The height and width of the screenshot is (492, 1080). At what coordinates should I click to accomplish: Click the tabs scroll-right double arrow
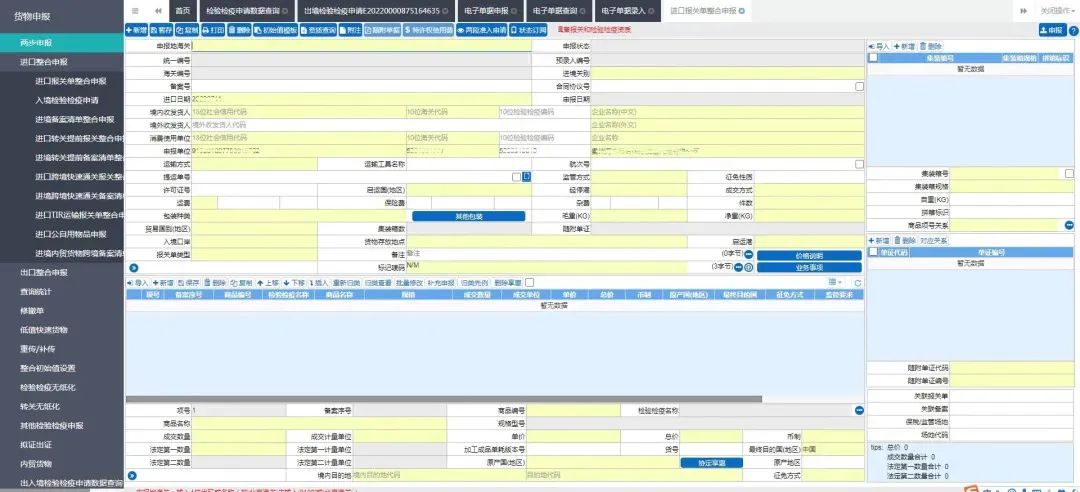(x=1024, y=11)
